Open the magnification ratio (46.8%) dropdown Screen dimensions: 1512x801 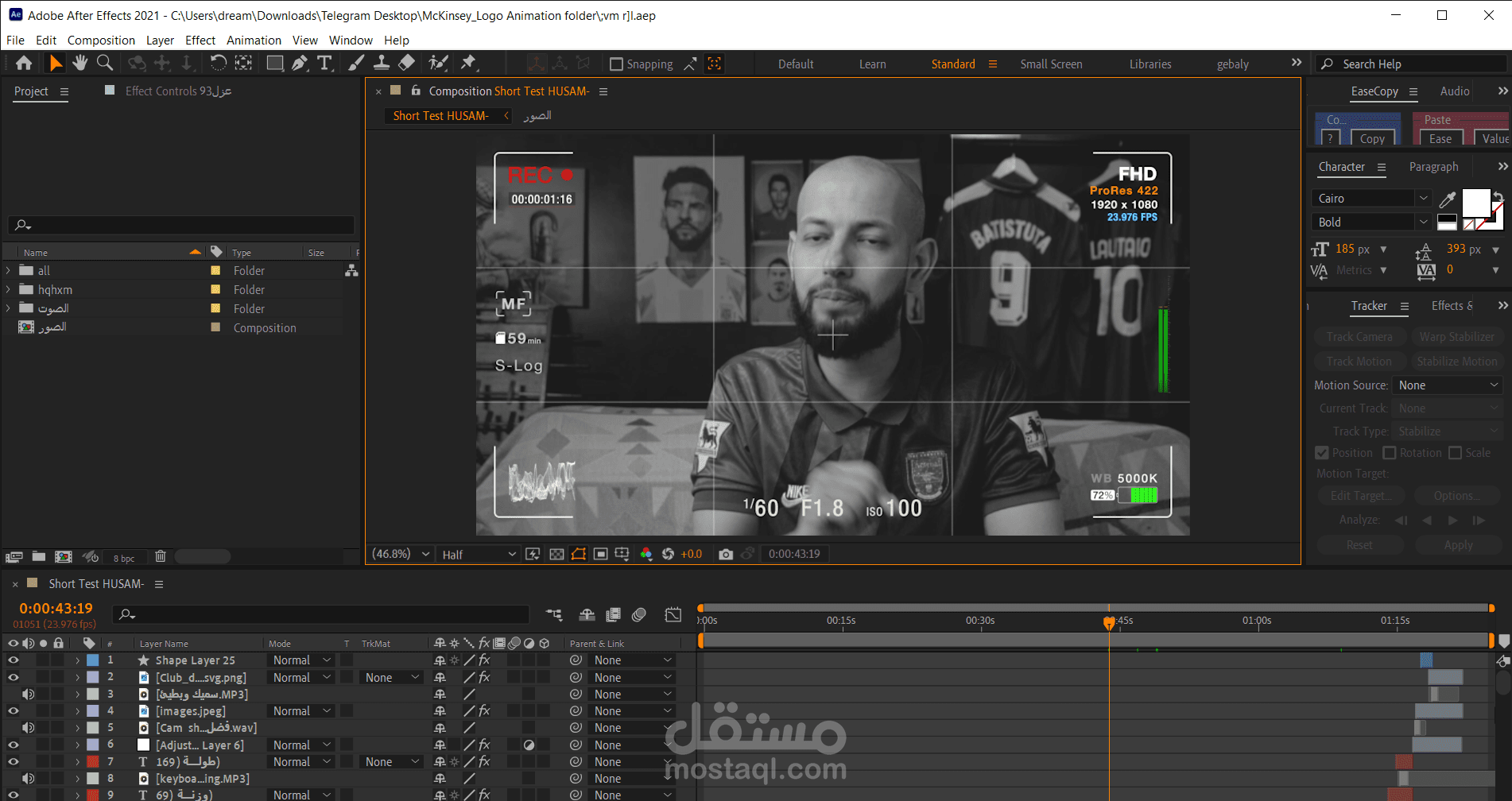(x=401, y=554)
